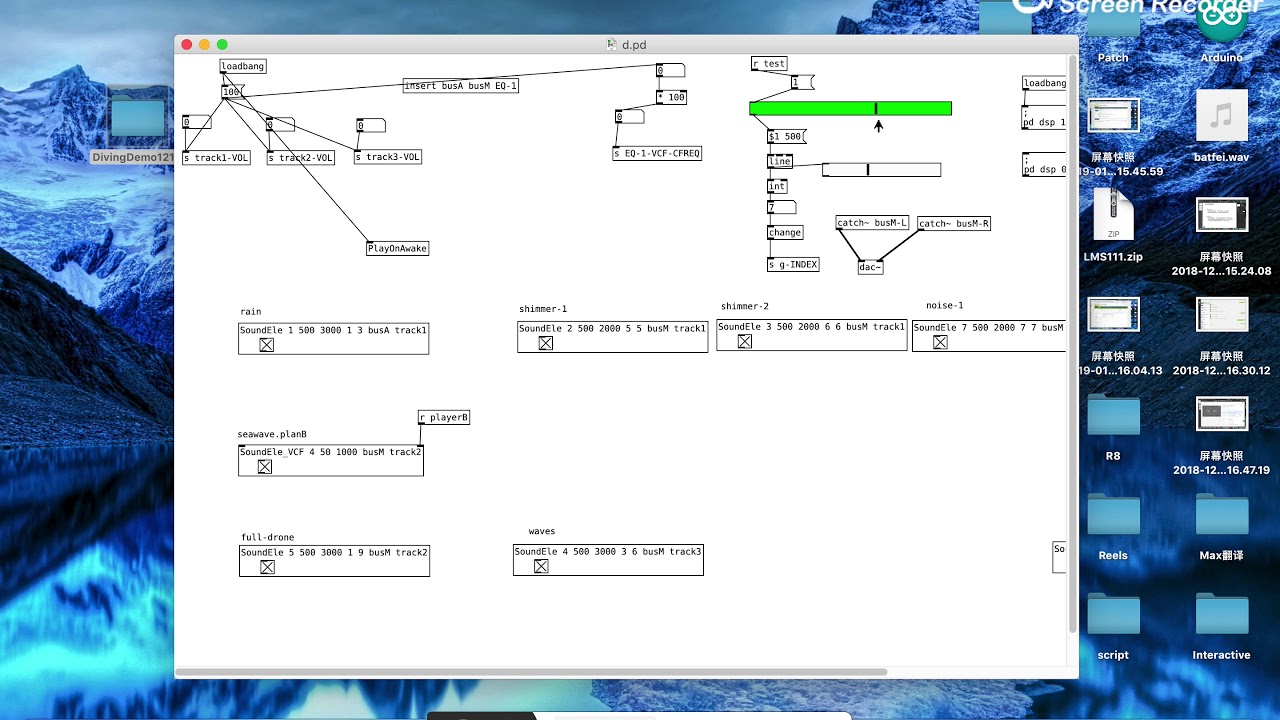Click the white horizontal slider beside line
The width and height of the screenshot is (1280, 720).
coord(881,170)
